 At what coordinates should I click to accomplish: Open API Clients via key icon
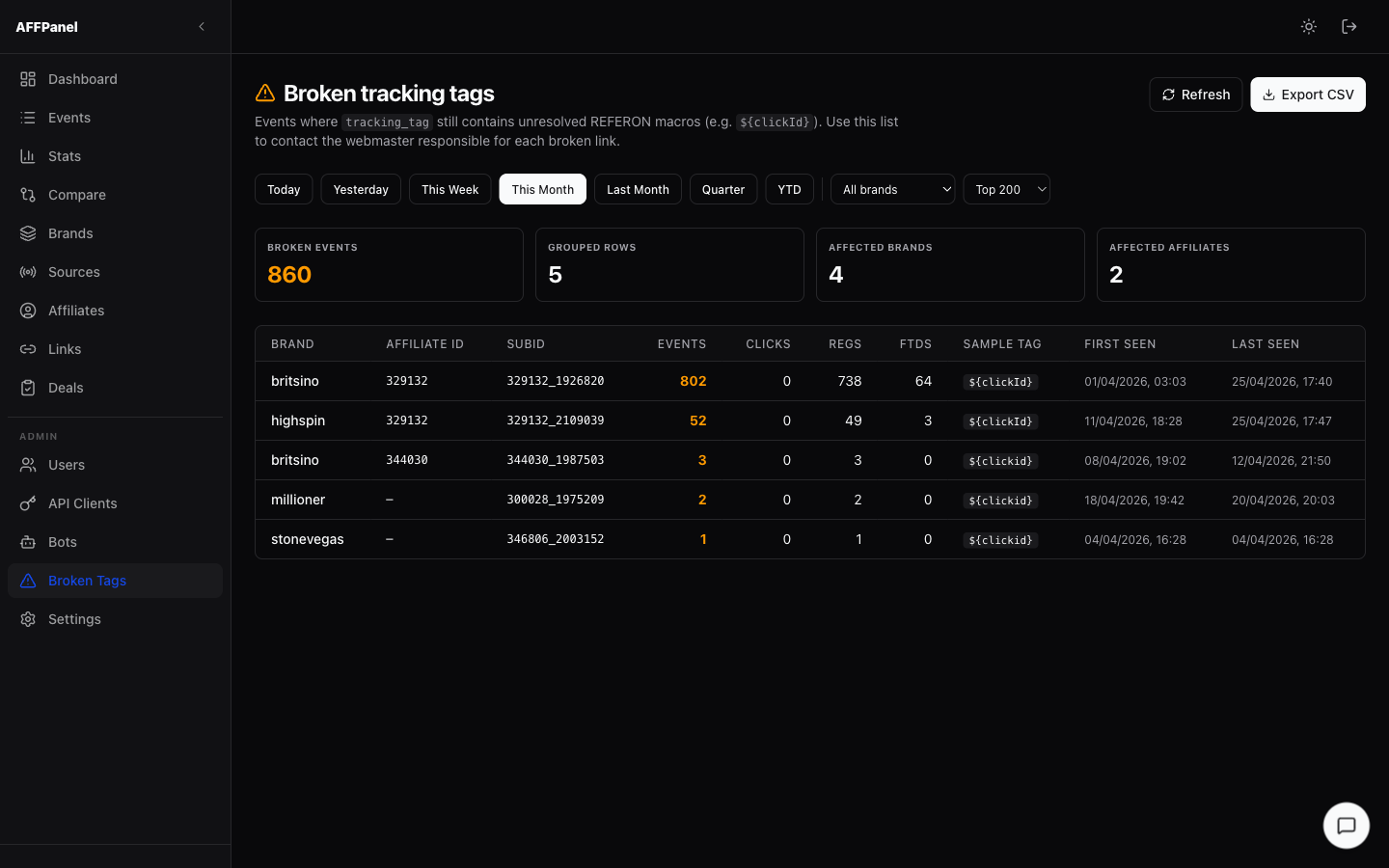click(28, 503)
